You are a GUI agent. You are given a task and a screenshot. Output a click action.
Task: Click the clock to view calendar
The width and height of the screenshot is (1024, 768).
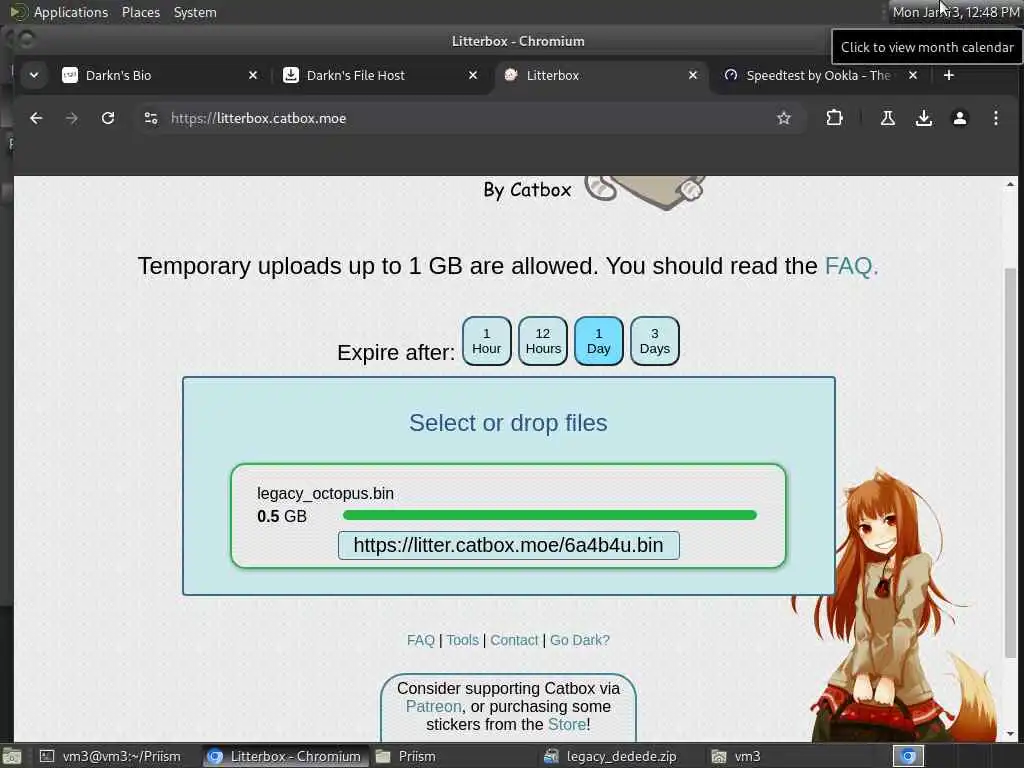(955, 12)
